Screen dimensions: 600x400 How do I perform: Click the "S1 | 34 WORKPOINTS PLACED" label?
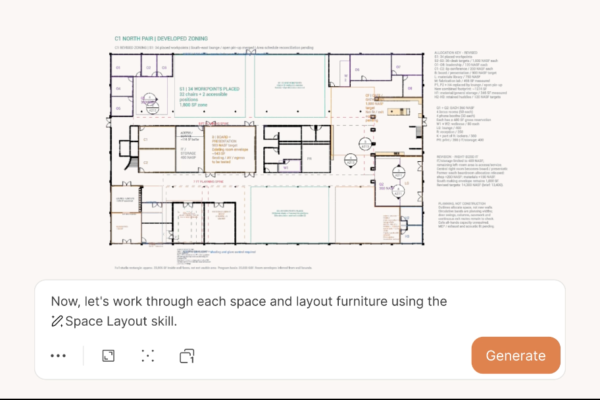pyautogui.click(x=209, y=89)
